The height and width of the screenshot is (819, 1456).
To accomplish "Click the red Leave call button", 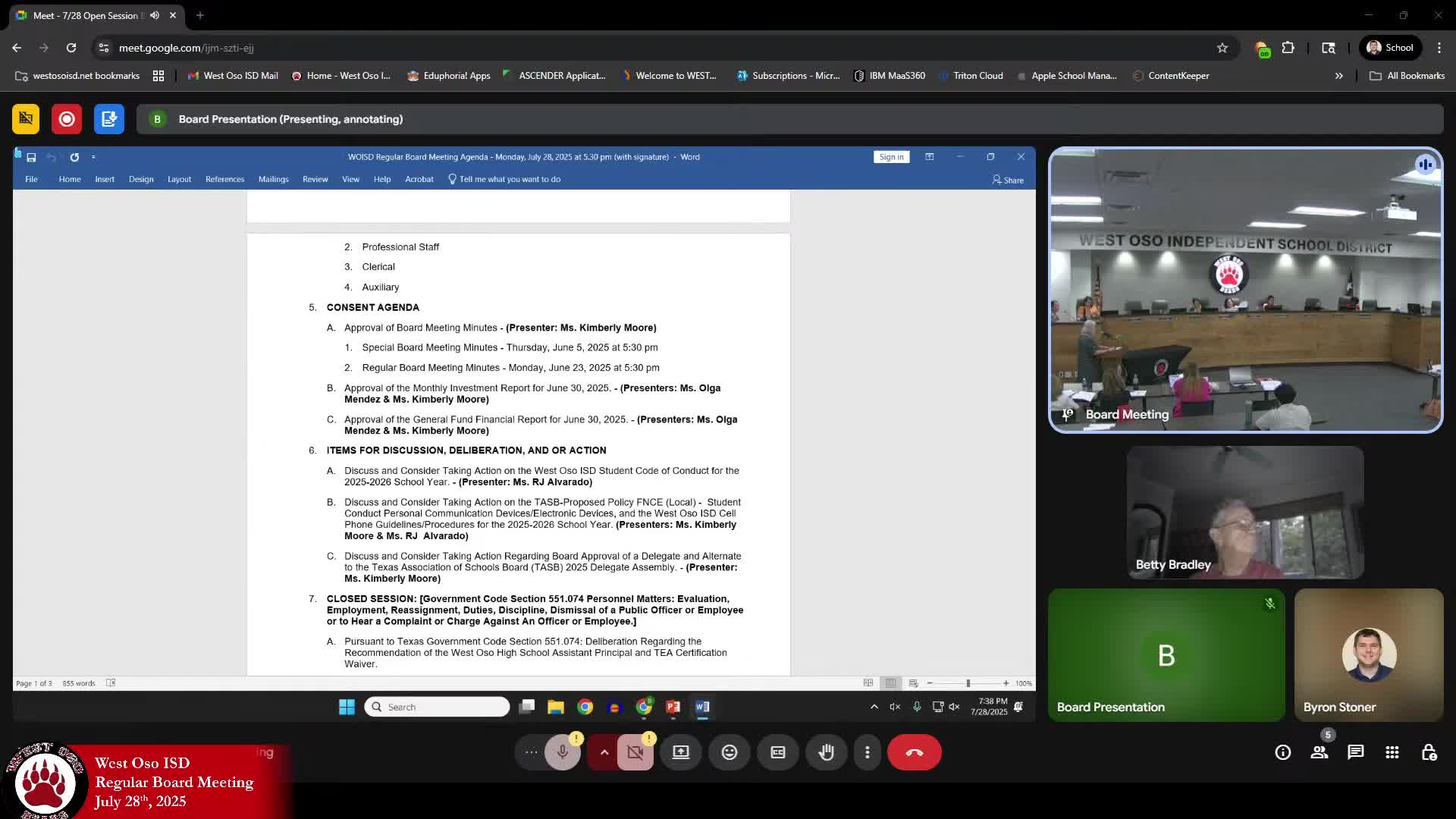I will click(x=915, y=752).
